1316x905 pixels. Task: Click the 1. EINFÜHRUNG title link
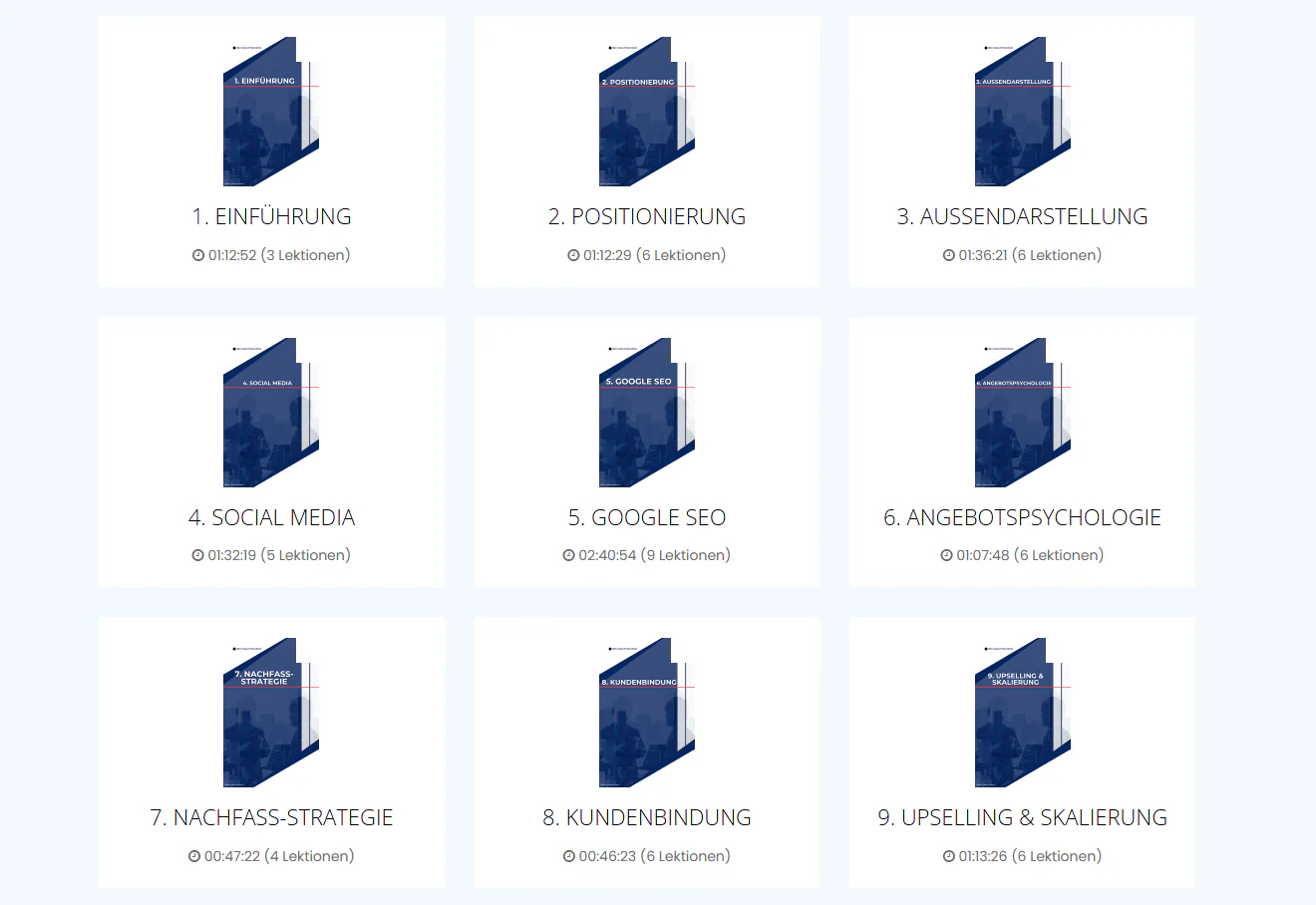[271, 216]
